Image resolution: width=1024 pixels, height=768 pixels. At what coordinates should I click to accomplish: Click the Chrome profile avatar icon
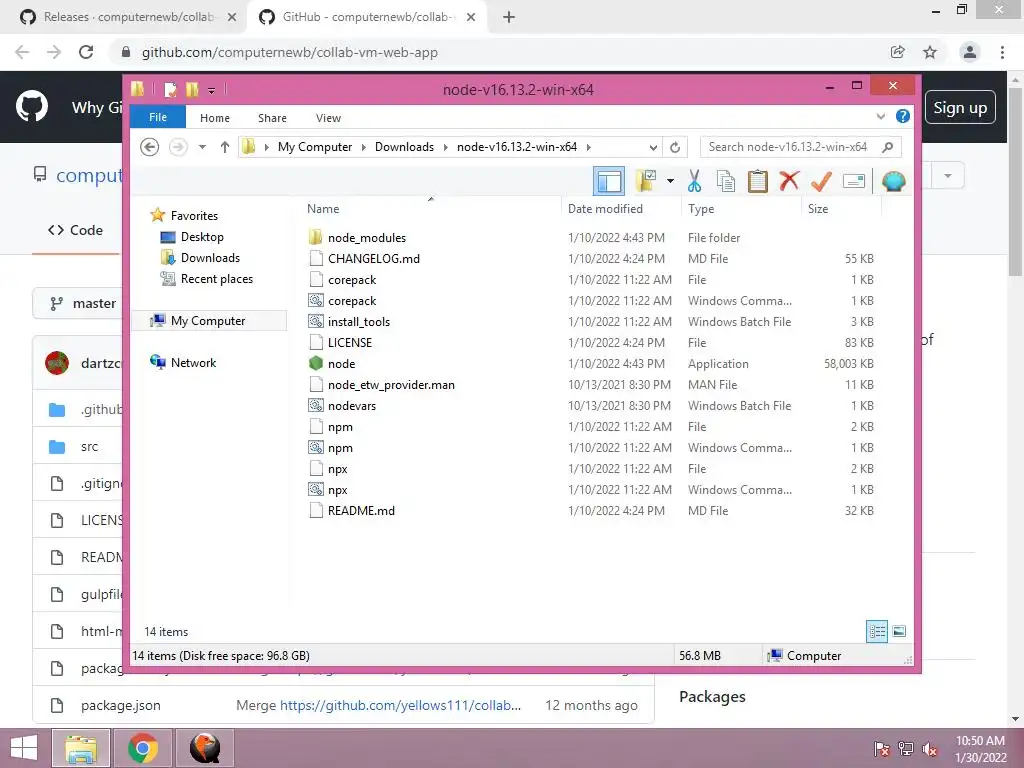970,52
